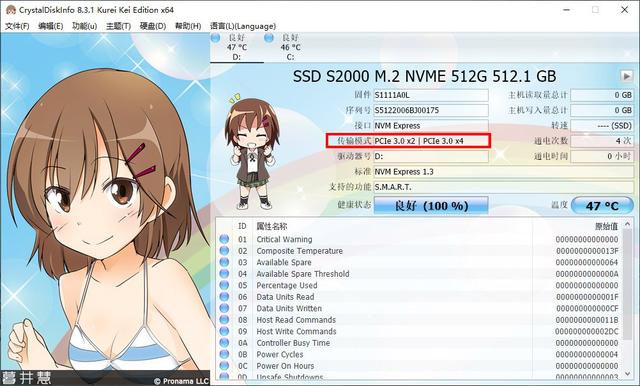Click the status orb for Available Spare row 03

(224, 262)
